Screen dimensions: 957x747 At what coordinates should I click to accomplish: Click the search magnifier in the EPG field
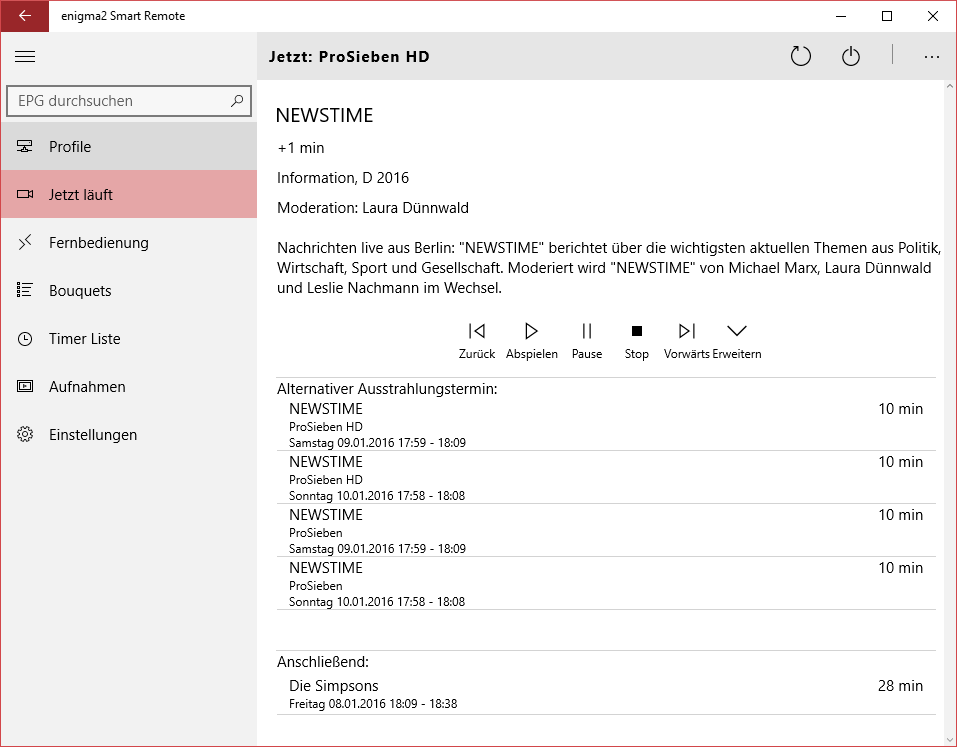(236, 101)
